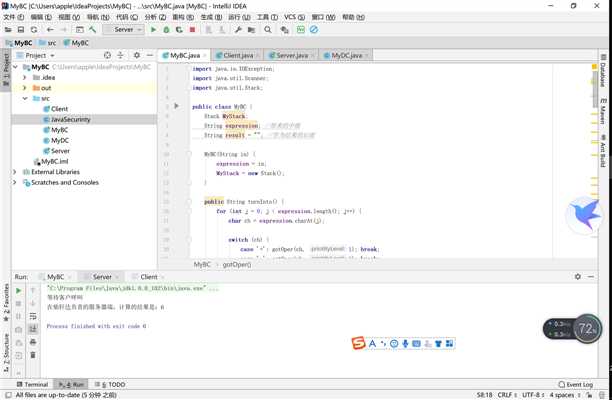612x400 pixels.
Task: Run with coverage from the toolbar
Action: [x=179, y=30]
